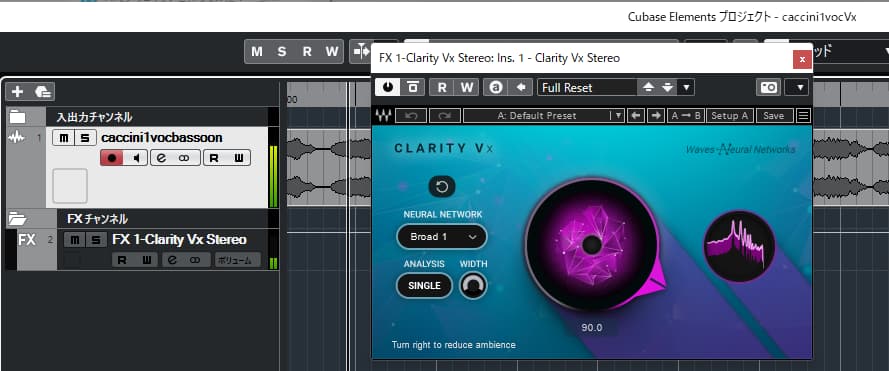Click the plugin 'a' switch icon
This screenshot has width=889, height=371.
496,87
